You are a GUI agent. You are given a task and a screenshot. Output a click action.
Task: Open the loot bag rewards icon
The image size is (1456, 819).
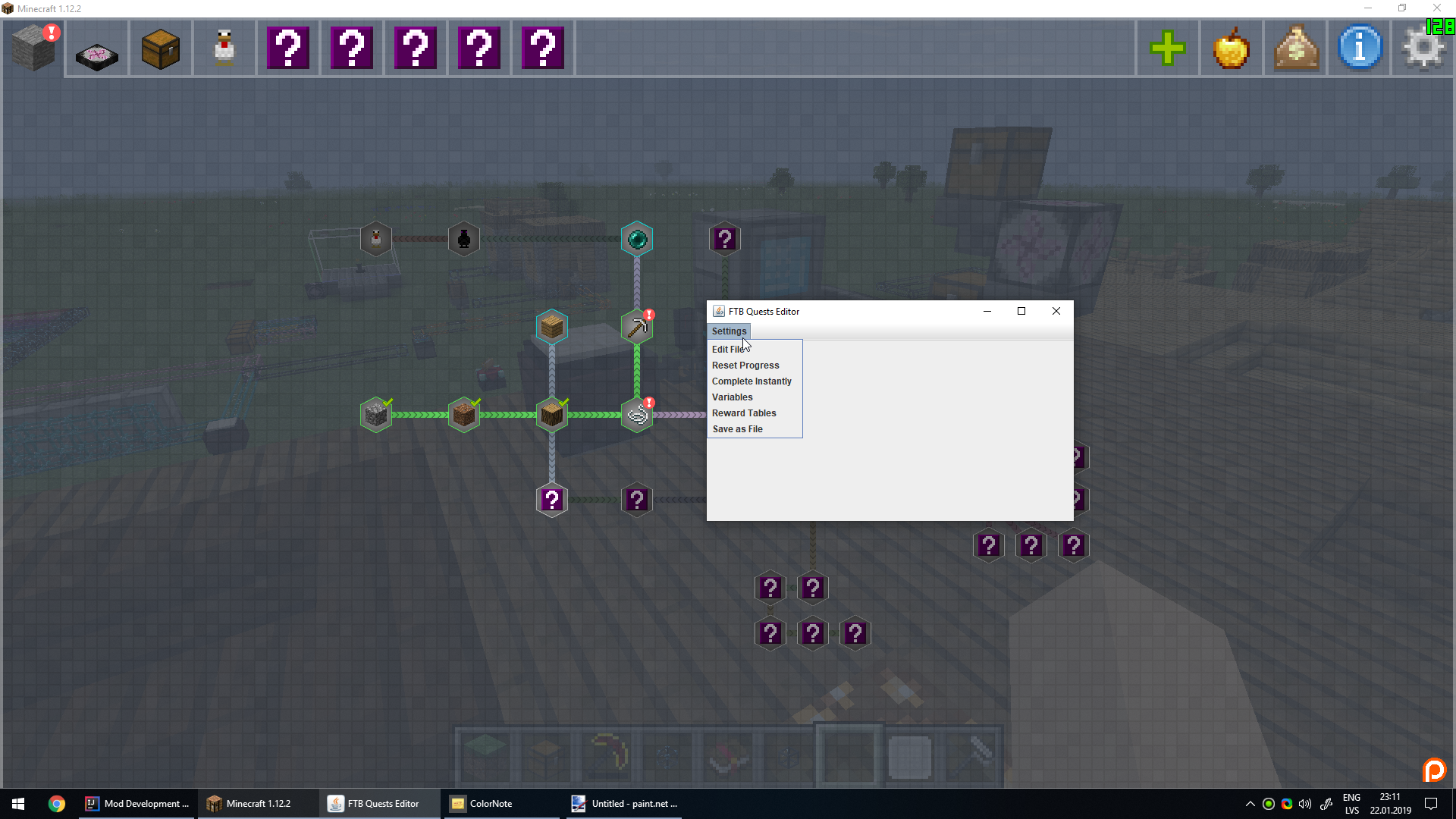point(1296,49)
